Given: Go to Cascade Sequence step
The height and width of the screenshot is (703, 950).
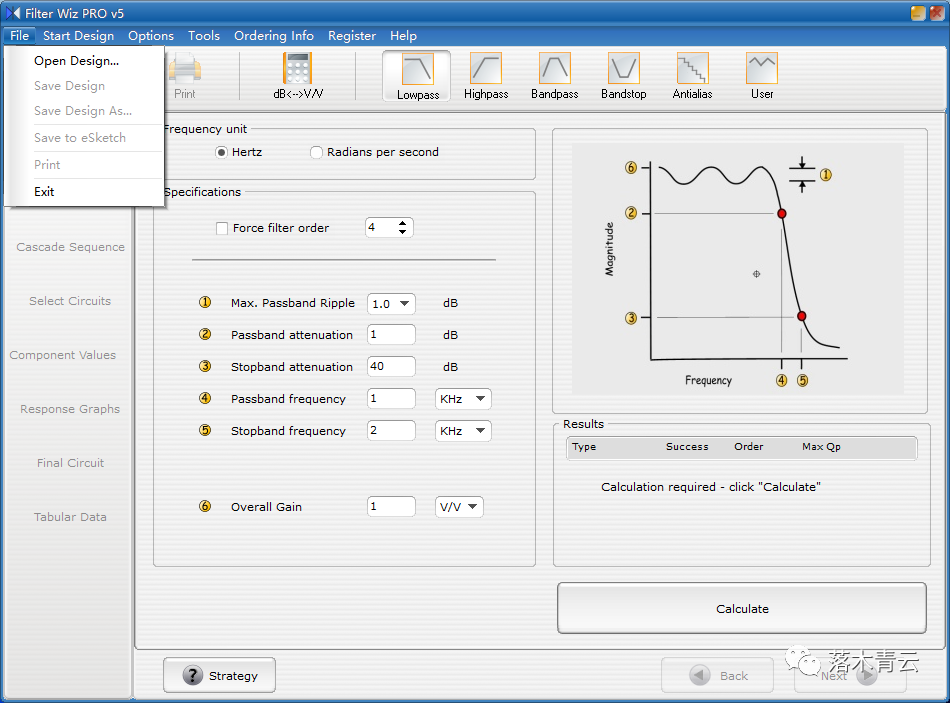Looking at the screenshot, I should coord(70,247).
